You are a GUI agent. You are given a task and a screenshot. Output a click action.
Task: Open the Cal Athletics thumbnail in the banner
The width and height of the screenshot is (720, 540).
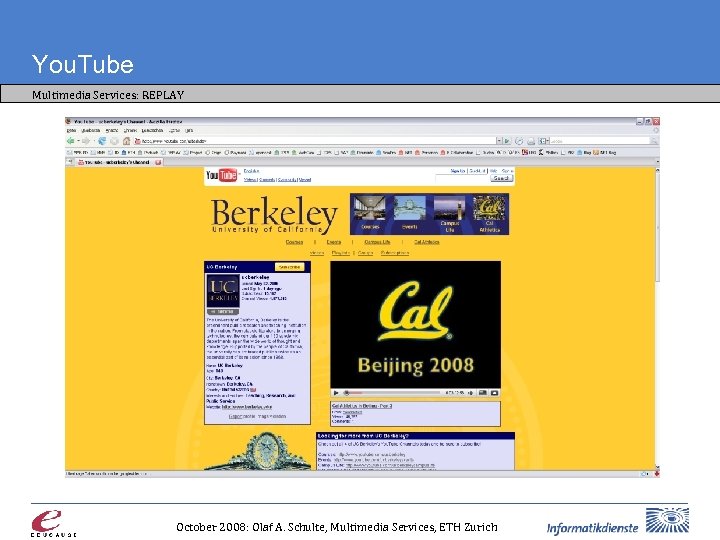(x=489, y=214)
